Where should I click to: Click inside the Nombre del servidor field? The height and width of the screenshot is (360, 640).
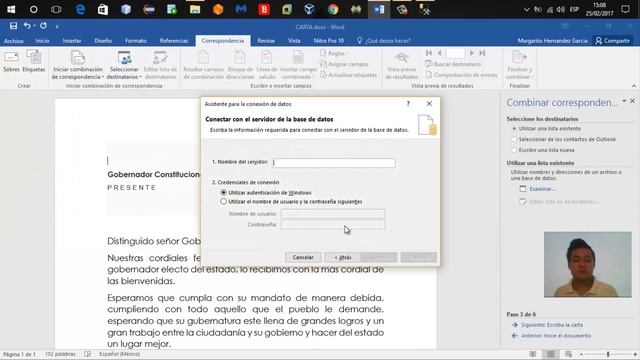click(x=334, y=163)
